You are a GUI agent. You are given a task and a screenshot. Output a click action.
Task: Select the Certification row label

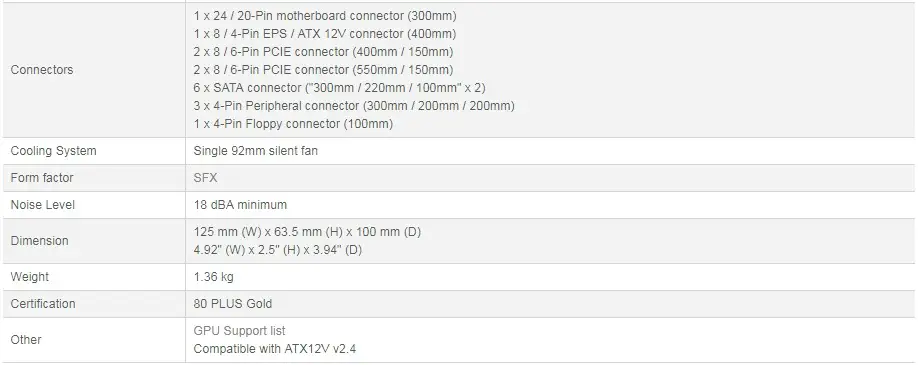tap(43, 303)
